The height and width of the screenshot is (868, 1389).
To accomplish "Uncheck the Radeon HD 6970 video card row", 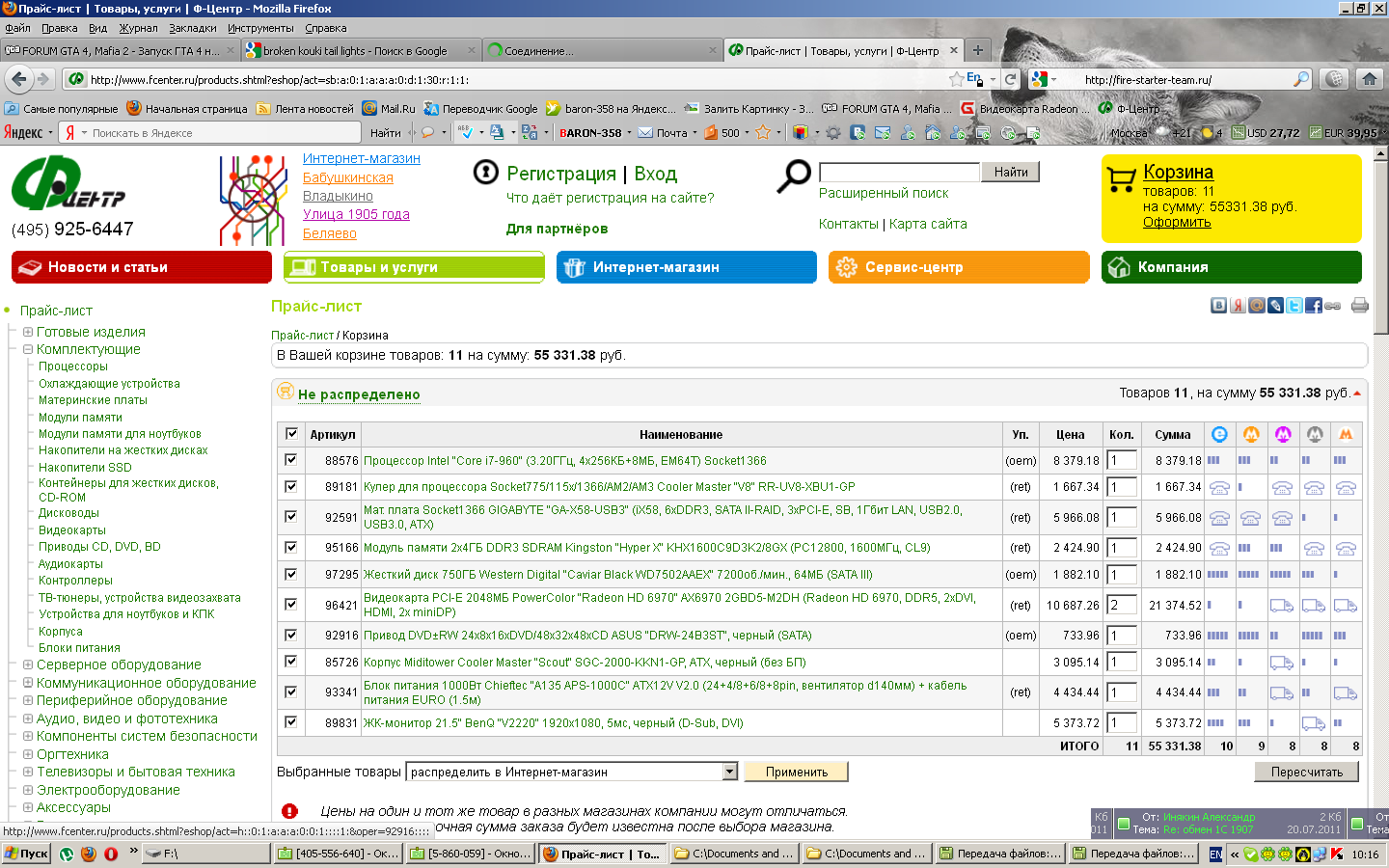I will coord(291,605).
